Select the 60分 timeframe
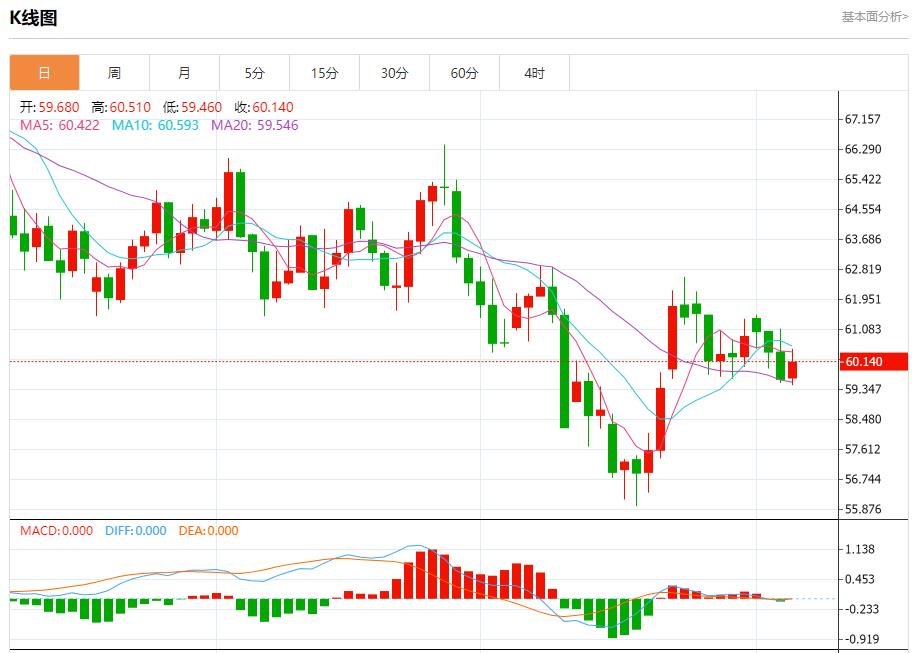 tap(465, 72)
